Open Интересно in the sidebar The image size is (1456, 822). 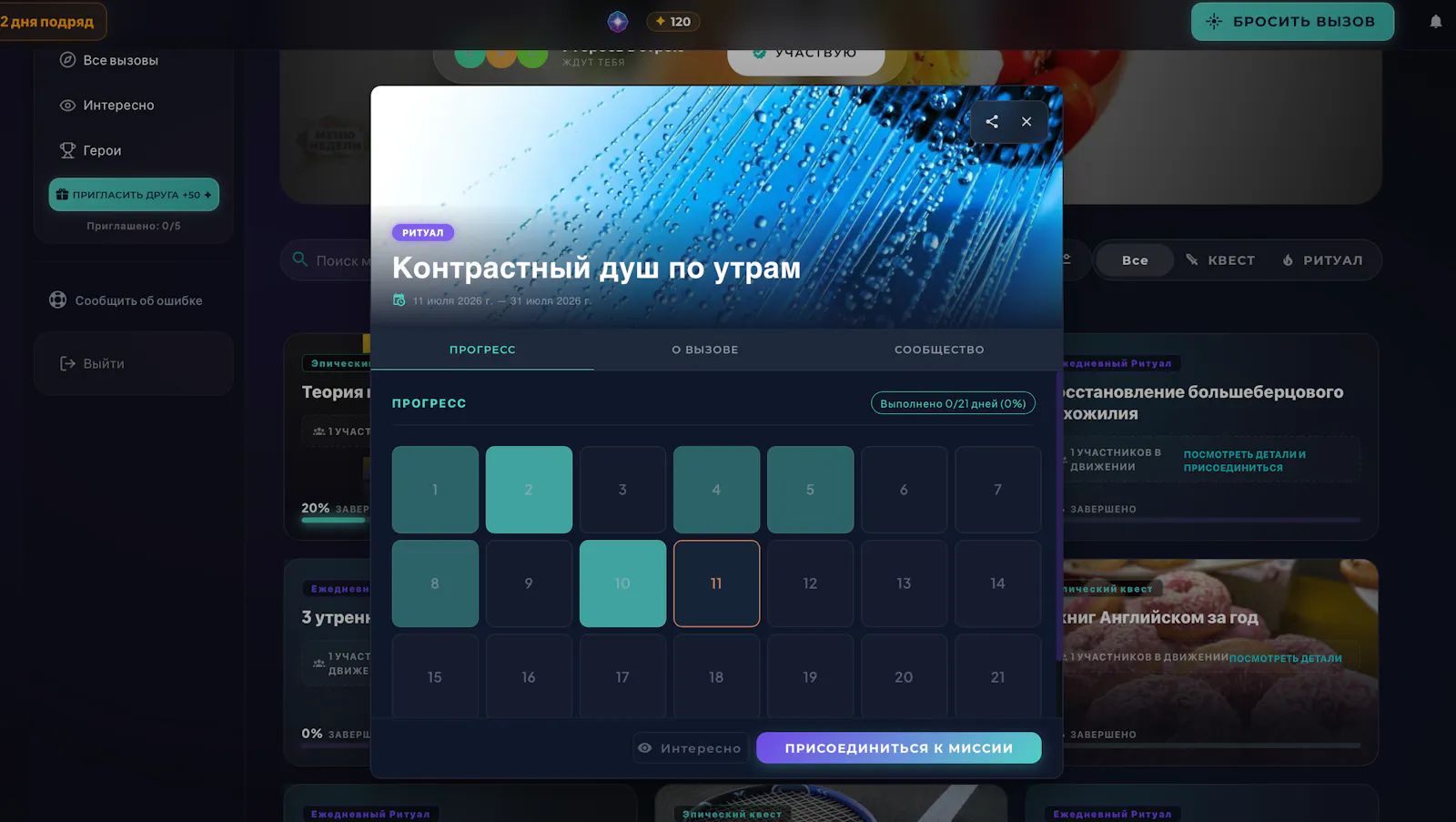(x=107, y=105)
